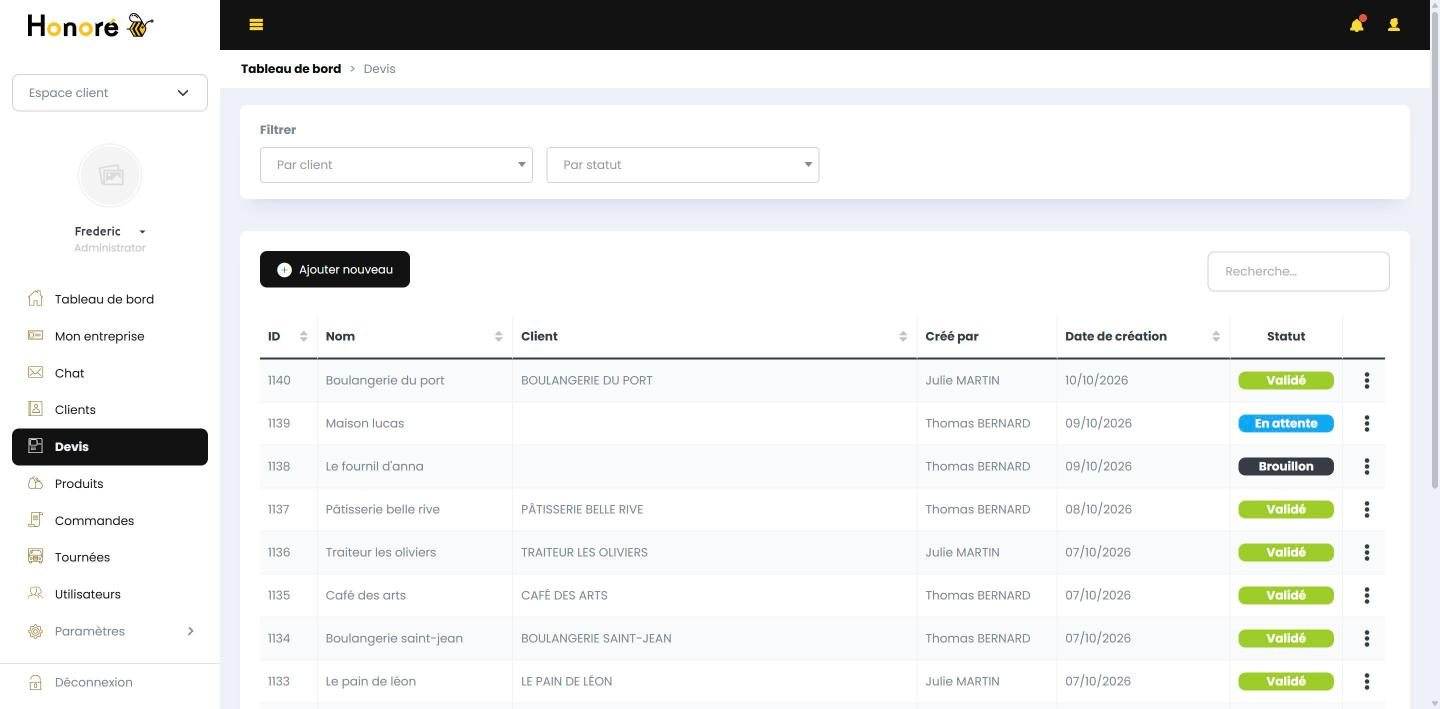The width and height of the screenshot is (1440, 709).
Task: Click the Tournées truck icon
Action: 36,557
